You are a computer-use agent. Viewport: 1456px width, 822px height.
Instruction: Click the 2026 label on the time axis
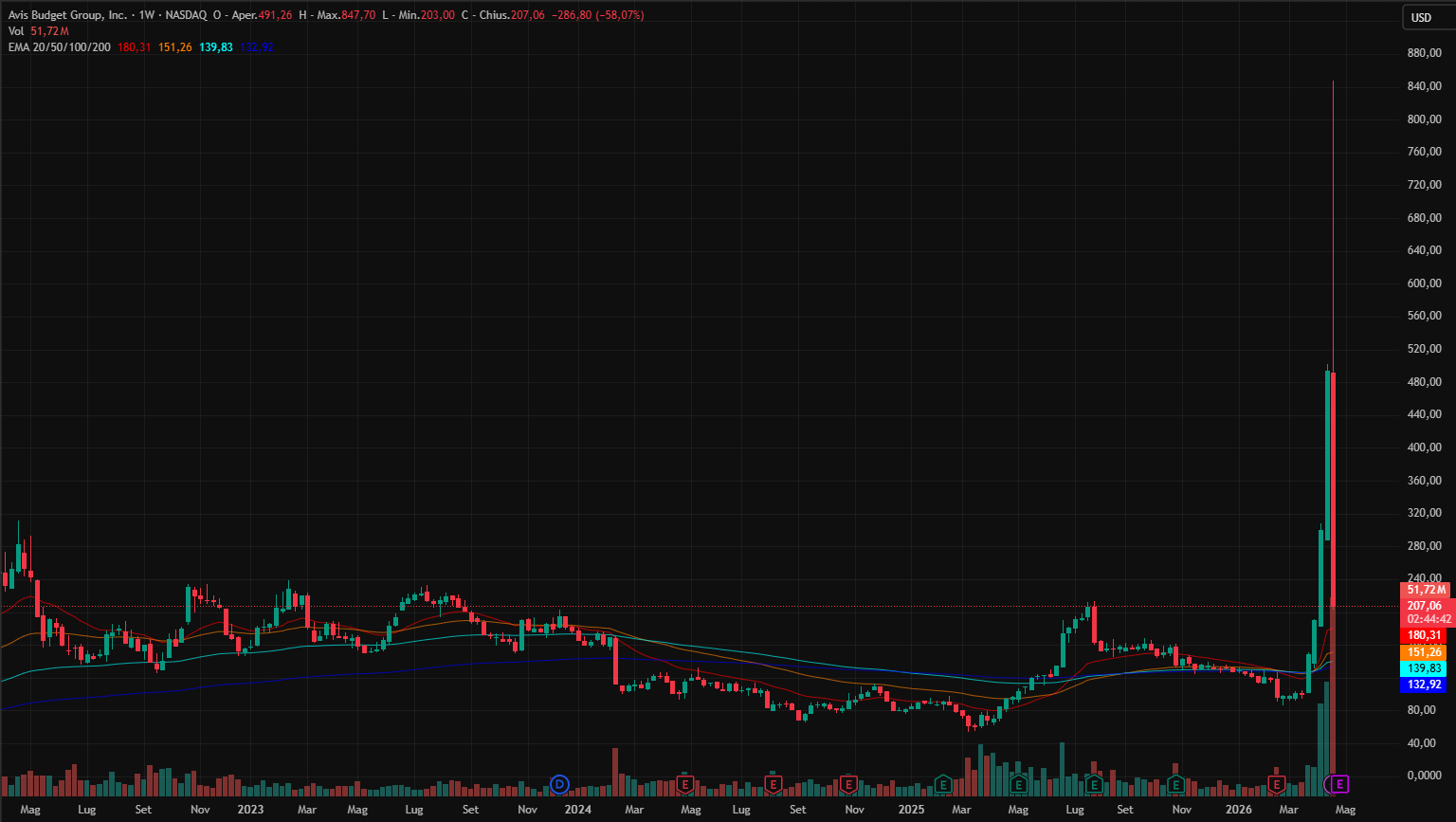(1238, 810)
